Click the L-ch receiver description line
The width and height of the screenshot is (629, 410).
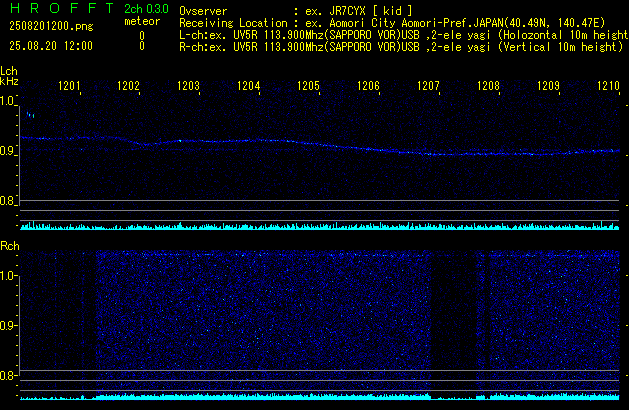[x=404, y=35]
